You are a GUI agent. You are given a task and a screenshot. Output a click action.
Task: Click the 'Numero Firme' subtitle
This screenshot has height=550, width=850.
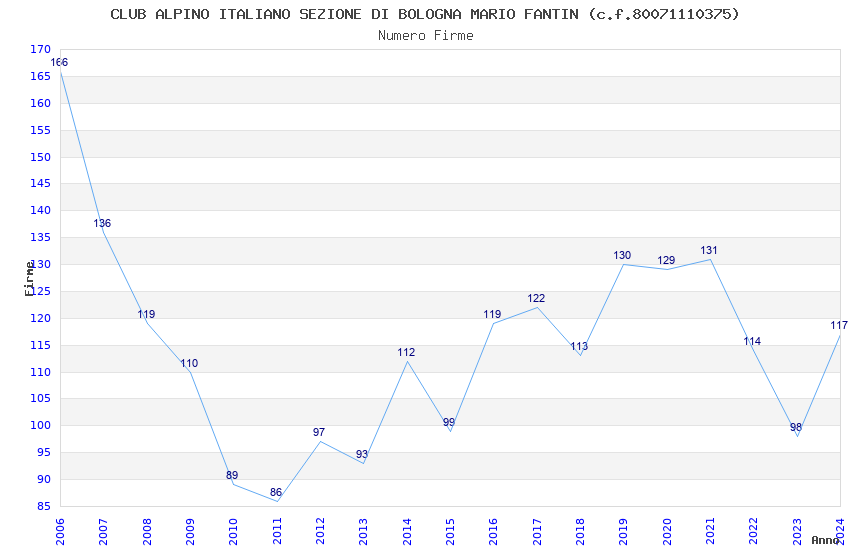[x=426, y=36]
